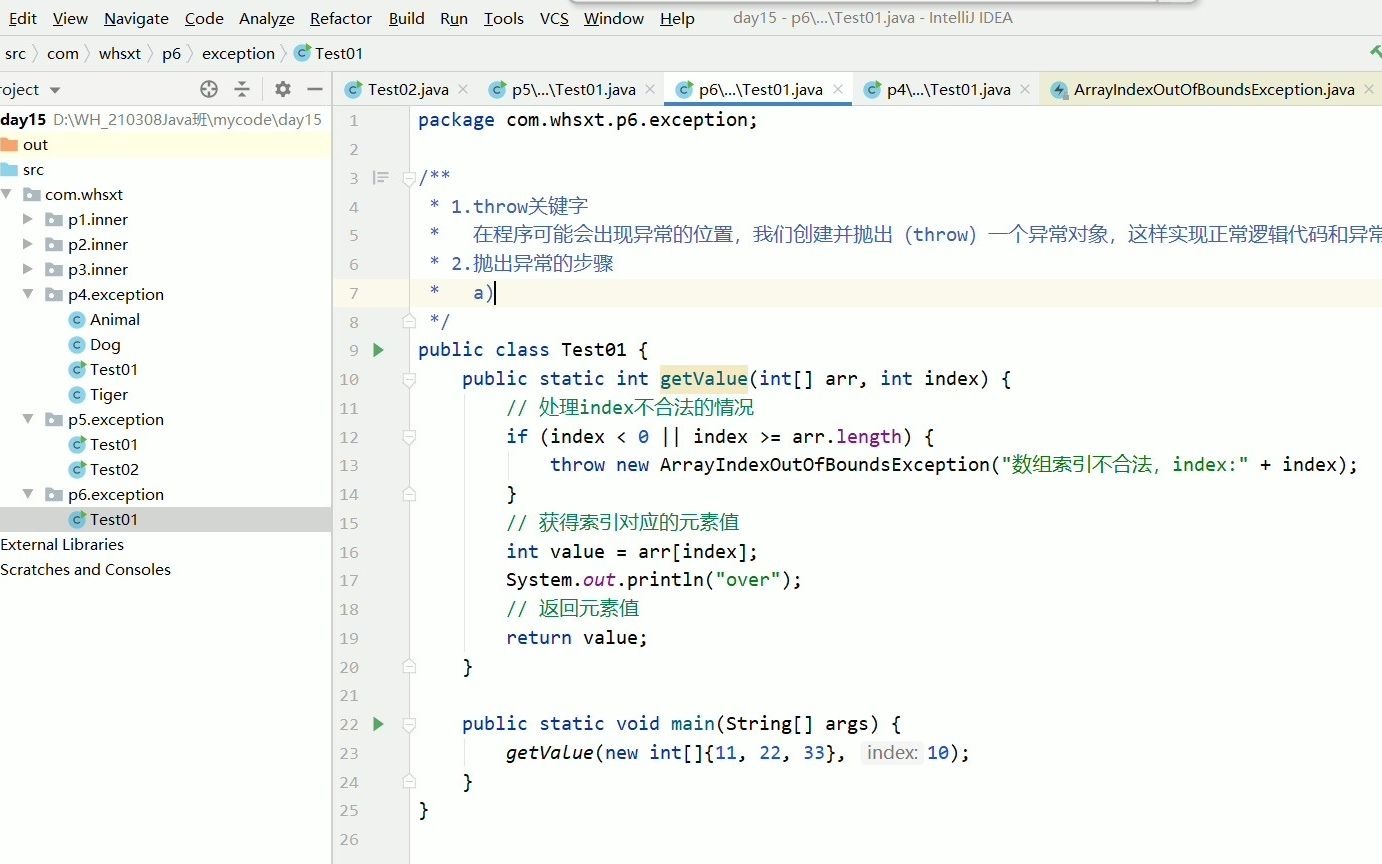The height and width of the screenshot is (864, 1382).
Task: Close the p6 Test01.java tab
Action: pos(838,90)
